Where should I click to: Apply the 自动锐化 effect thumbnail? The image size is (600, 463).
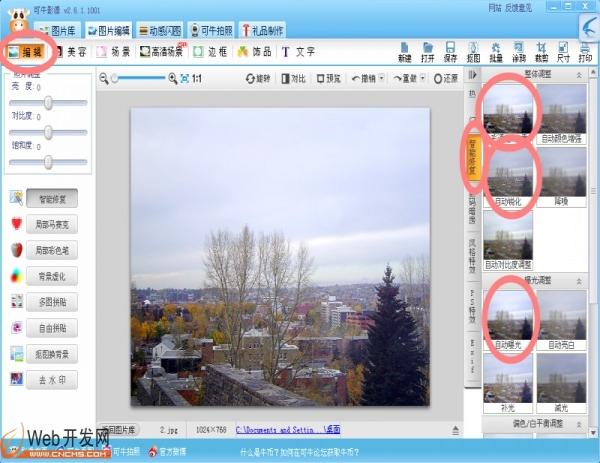[x=507, y=169]
